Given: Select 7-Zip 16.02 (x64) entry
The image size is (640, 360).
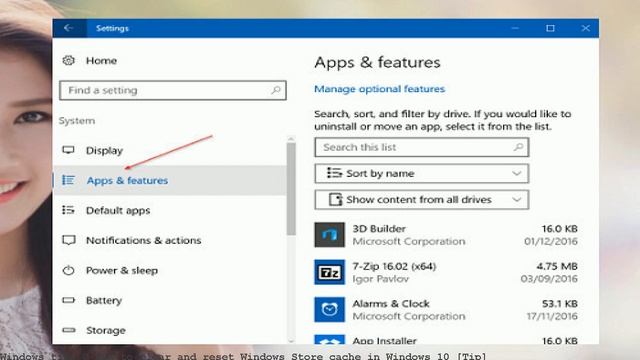Looking at the screenshot, I should [446, 272].
